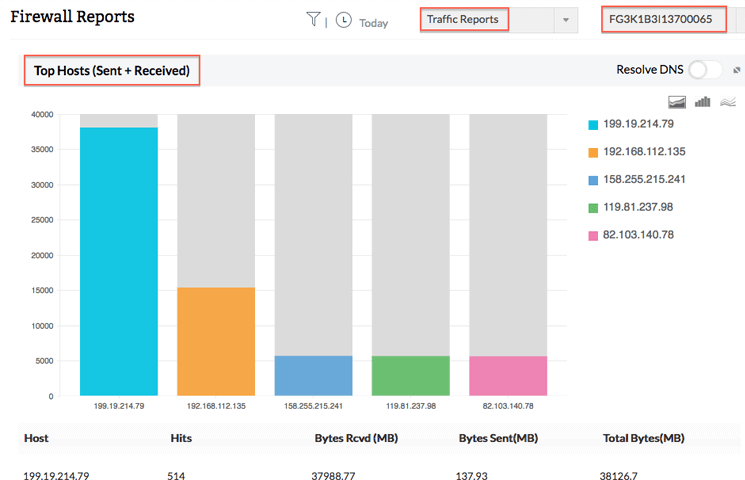745x480 pixels.
Task: Click the clock time-period icon
Action: 344,20
